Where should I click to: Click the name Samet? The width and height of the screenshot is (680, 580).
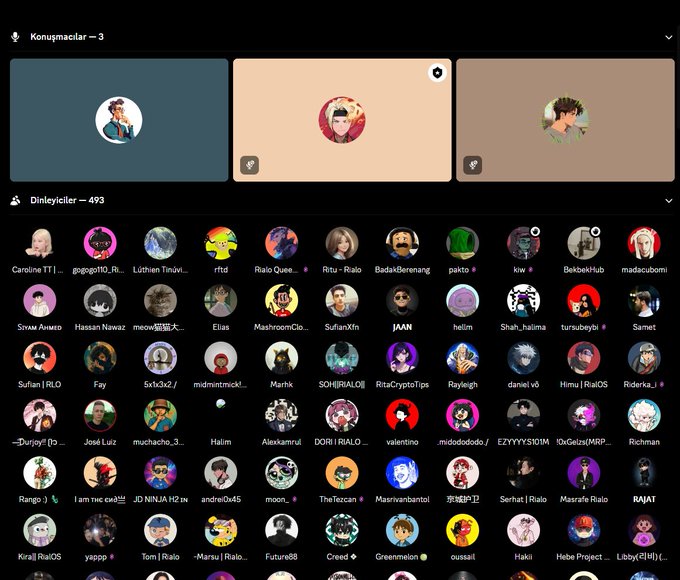644,327
